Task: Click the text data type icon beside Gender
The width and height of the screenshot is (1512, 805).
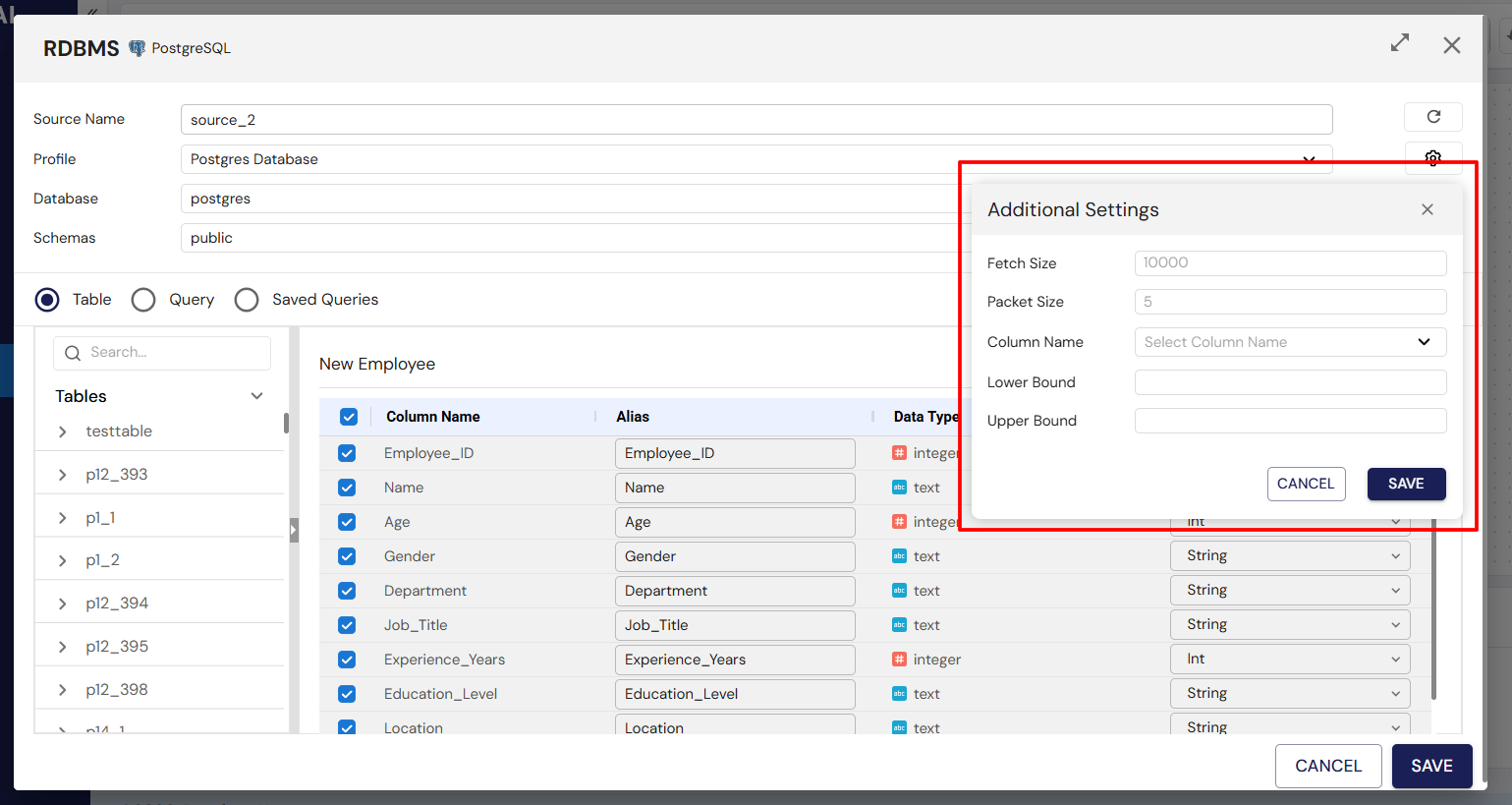Action: coord(899,555)
